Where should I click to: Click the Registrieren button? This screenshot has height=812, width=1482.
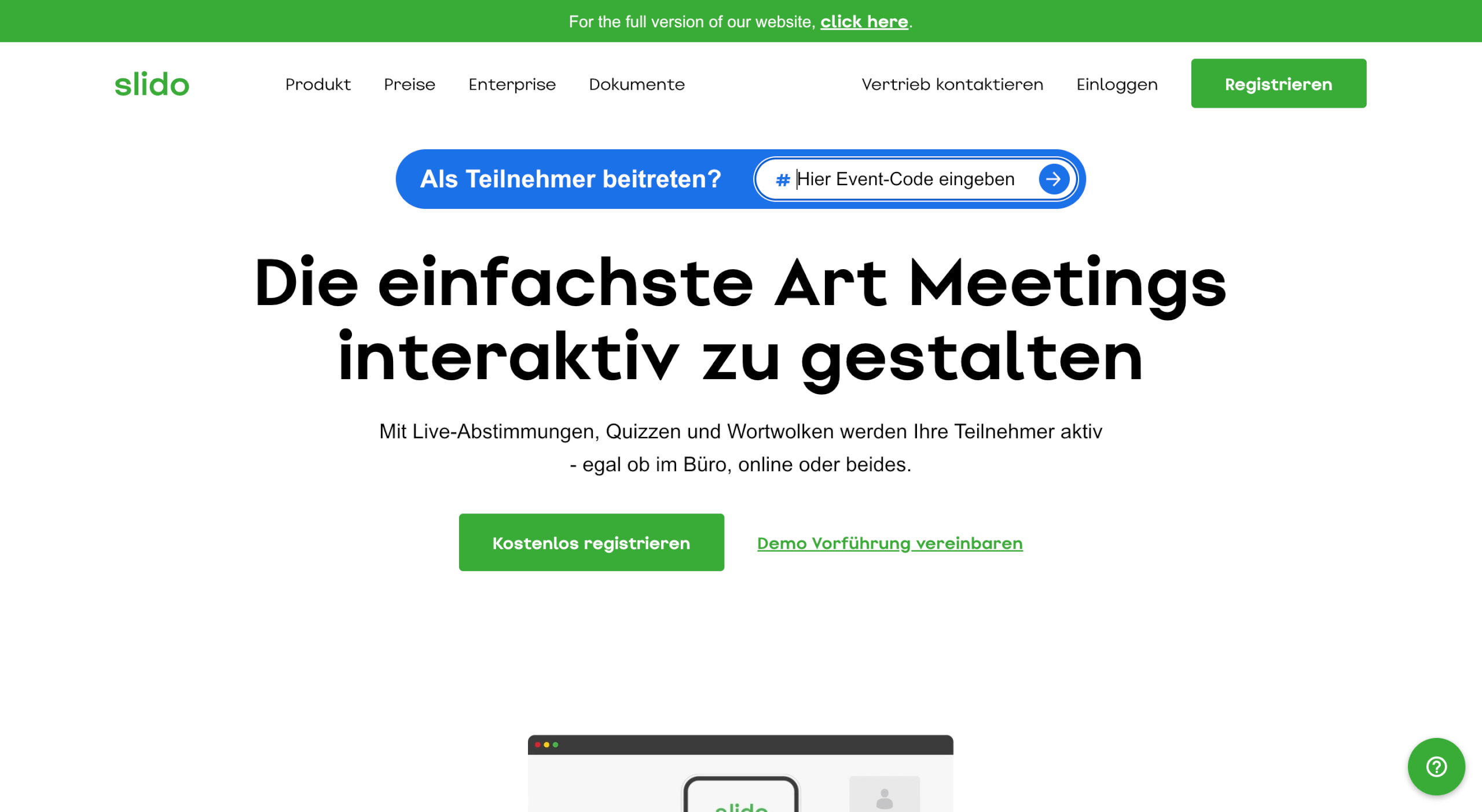coord(1278,83)
